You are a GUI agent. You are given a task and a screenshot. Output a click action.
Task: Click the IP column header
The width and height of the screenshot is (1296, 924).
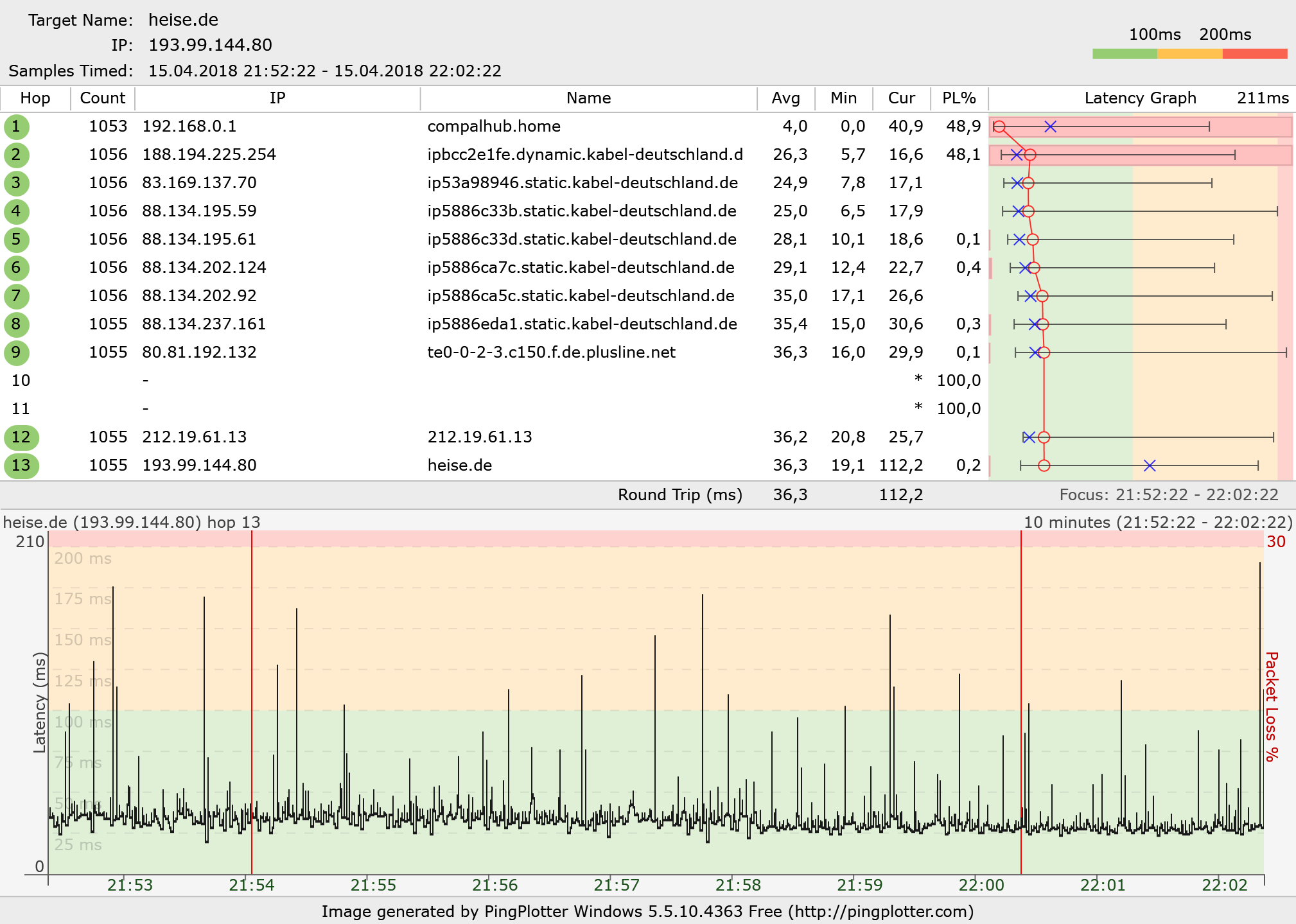[277, 98]
